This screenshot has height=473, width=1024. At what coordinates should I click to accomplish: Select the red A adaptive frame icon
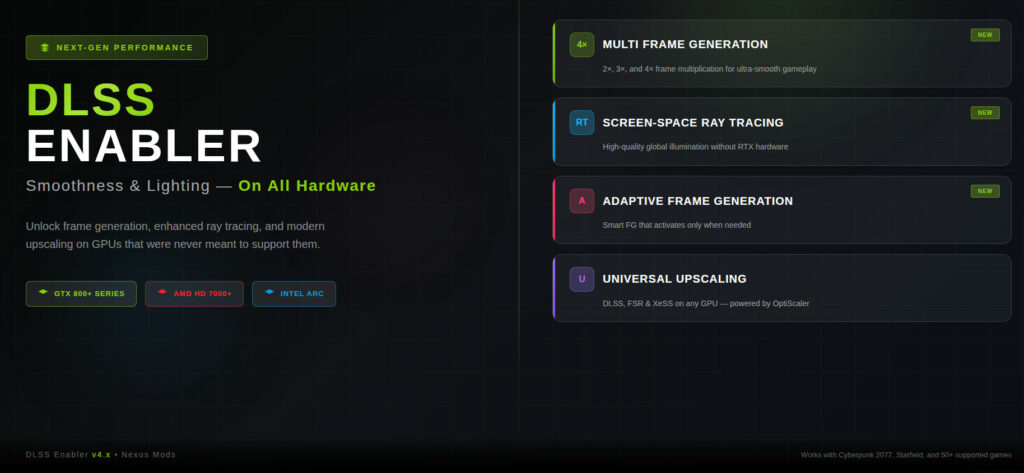click(x=582, y=201)
